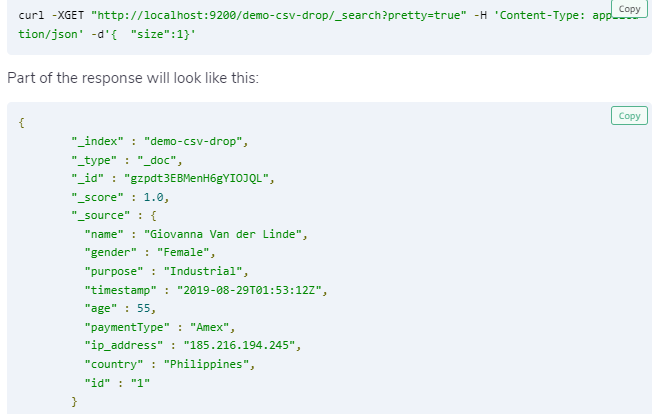
Task: Click the "_doc" type value
Action: (x=156, y=160)
